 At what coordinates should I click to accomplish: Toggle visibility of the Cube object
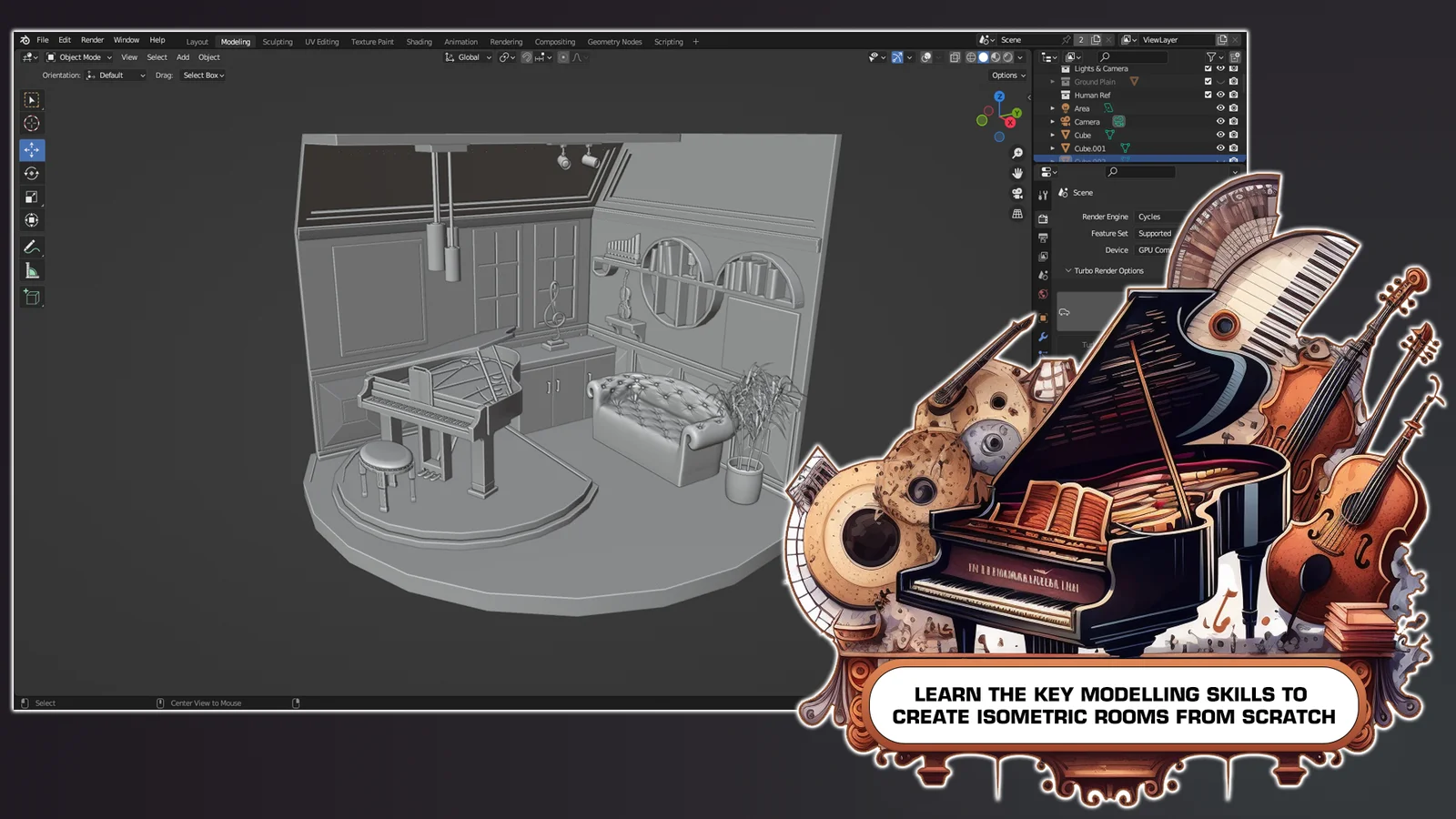(x=1220, y=135)
